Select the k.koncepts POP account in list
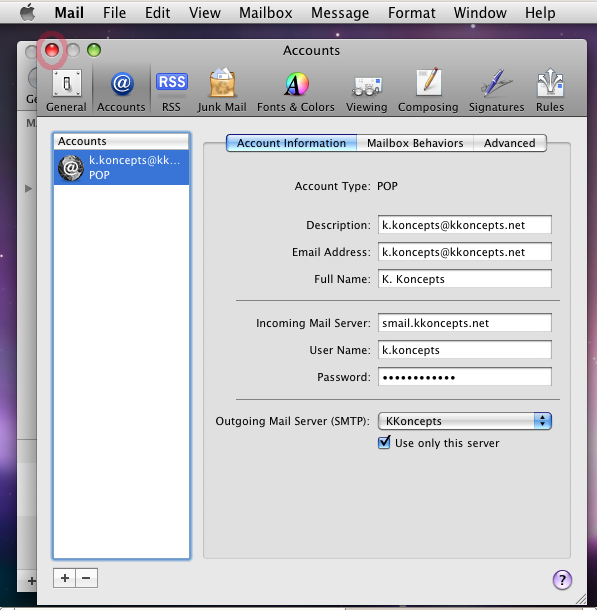Image resolution: width=597 pixels, height=610 pixels. click(x=121, y=168)
